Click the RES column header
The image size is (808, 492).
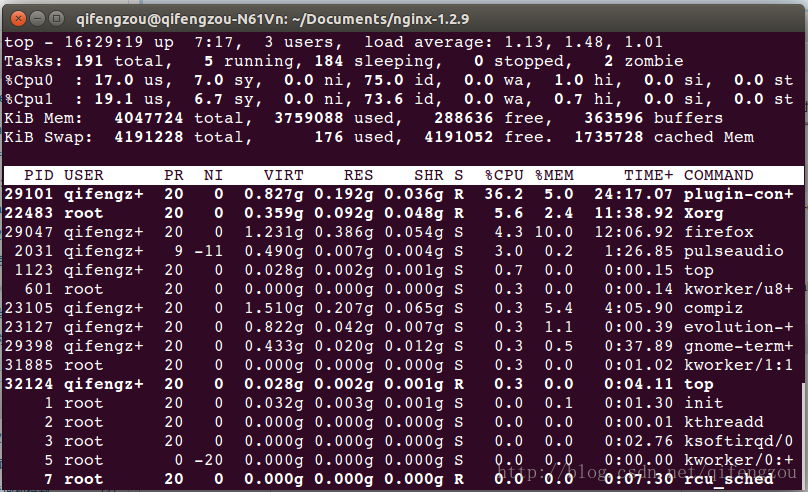click(x=358, y=176)
